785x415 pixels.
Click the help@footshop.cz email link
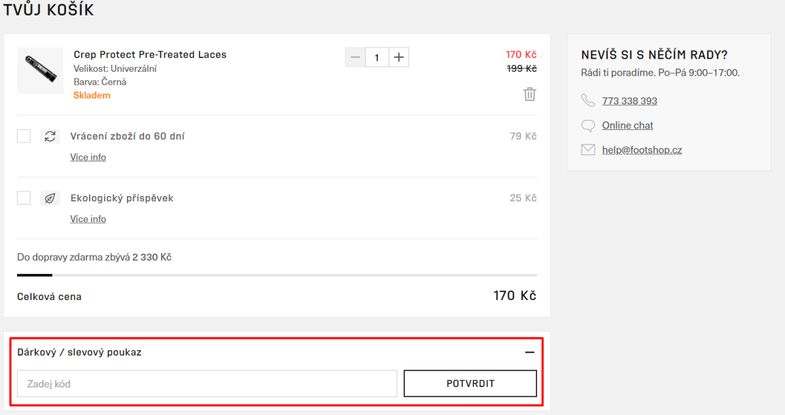tap(642, 150)
